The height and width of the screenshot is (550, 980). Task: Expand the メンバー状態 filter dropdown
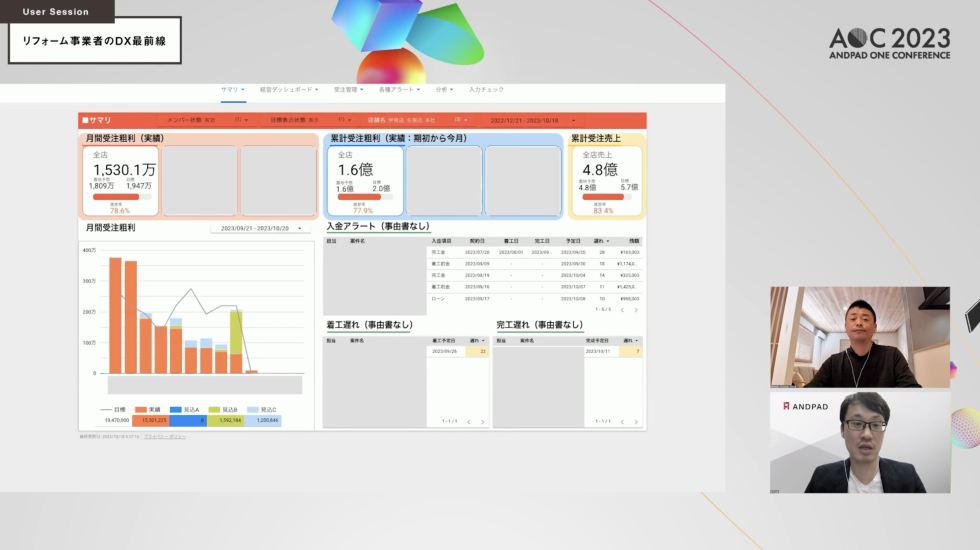208,120
